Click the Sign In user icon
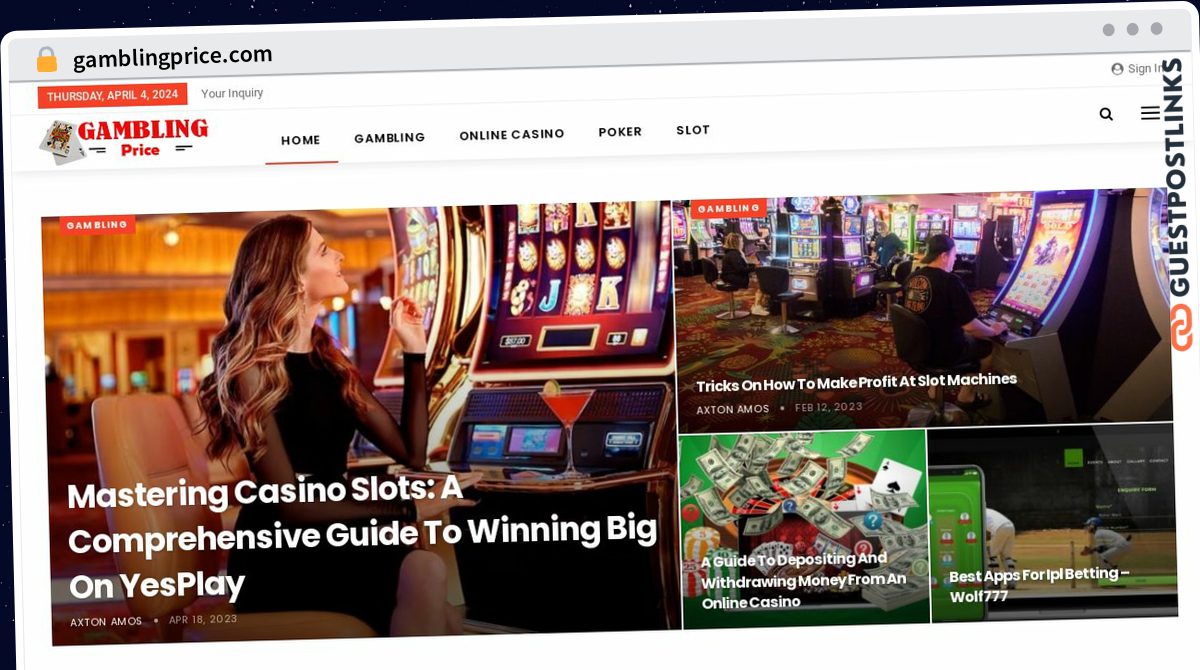Screen dimensions: 1200x670 [1117, 69]
